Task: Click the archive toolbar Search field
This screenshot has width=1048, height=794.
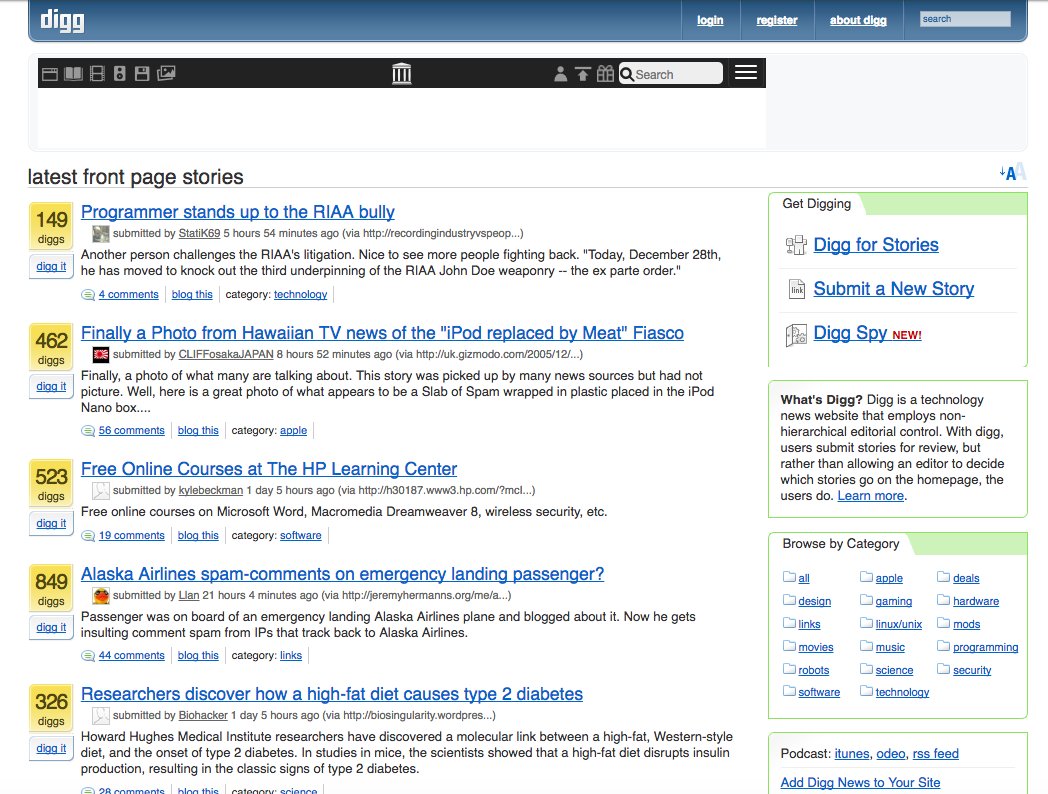Action: coord(670,74)
